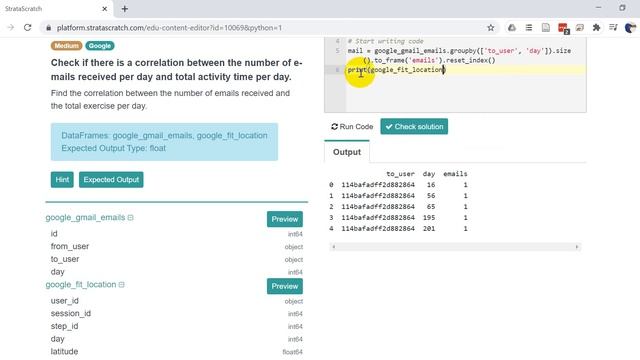Click the cast/screen extension icon

coord(580,28)
